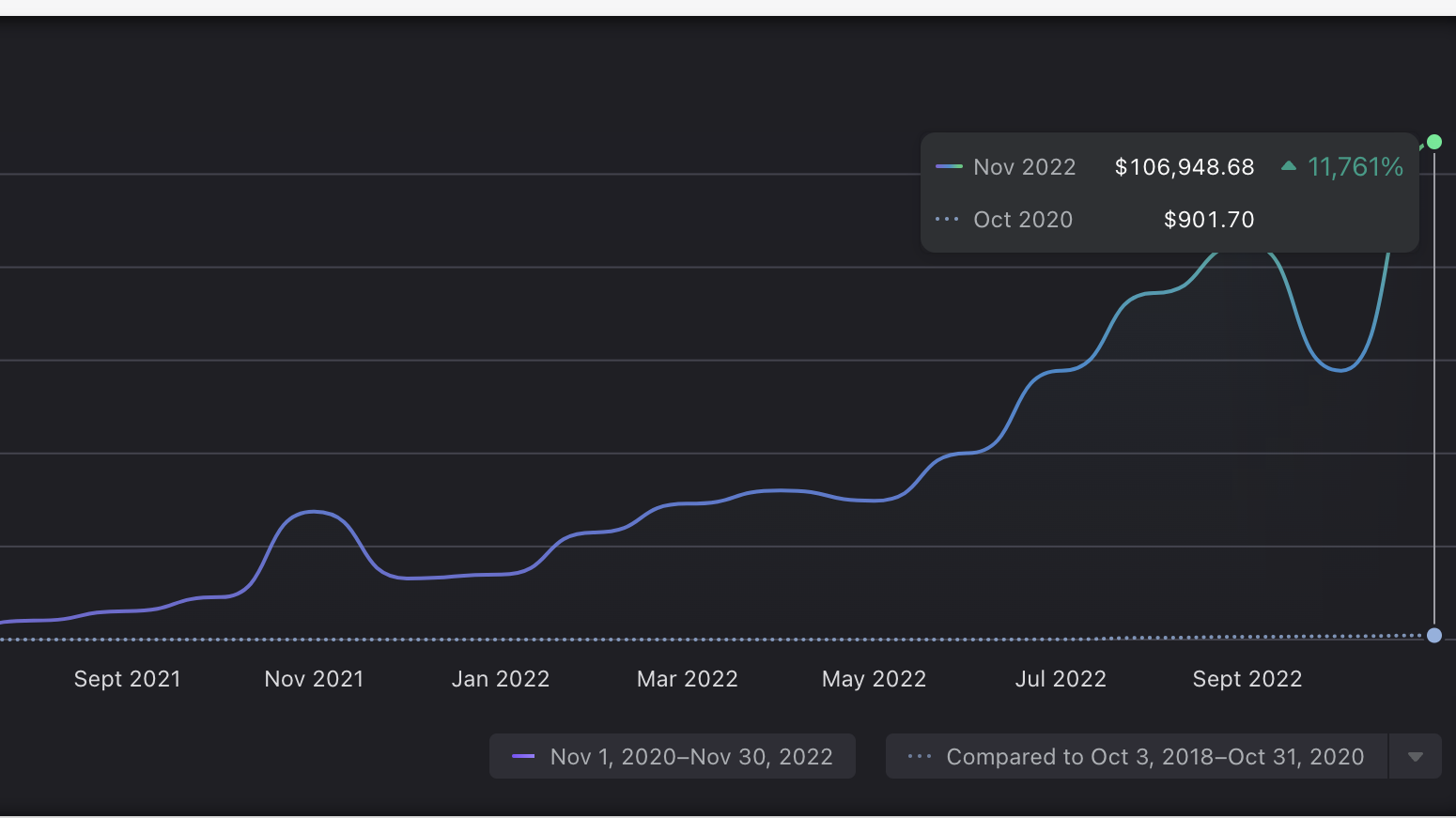Click the 11,761% growth percentage

(x=1355, y=167)
